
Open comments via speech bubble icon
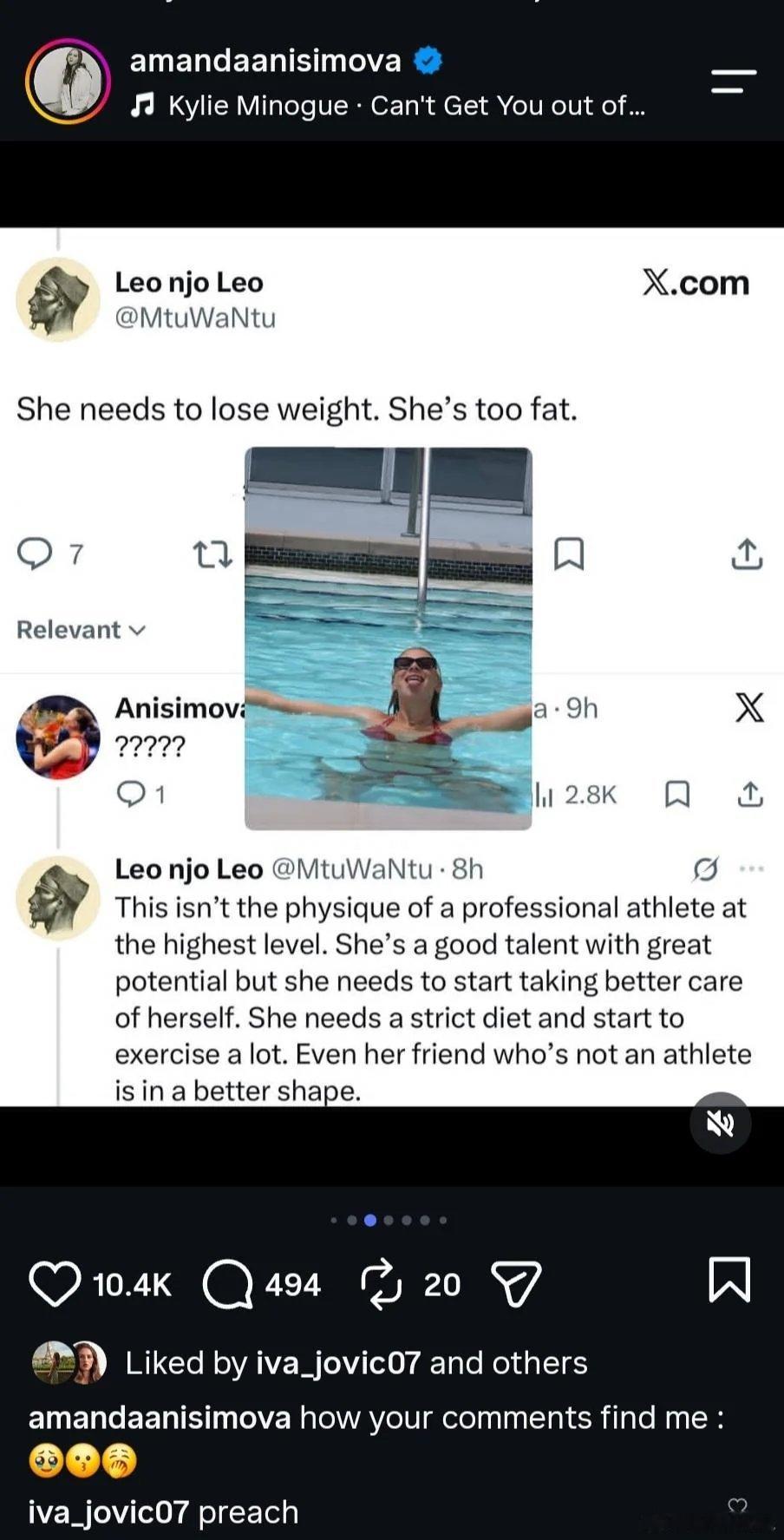227,1283
